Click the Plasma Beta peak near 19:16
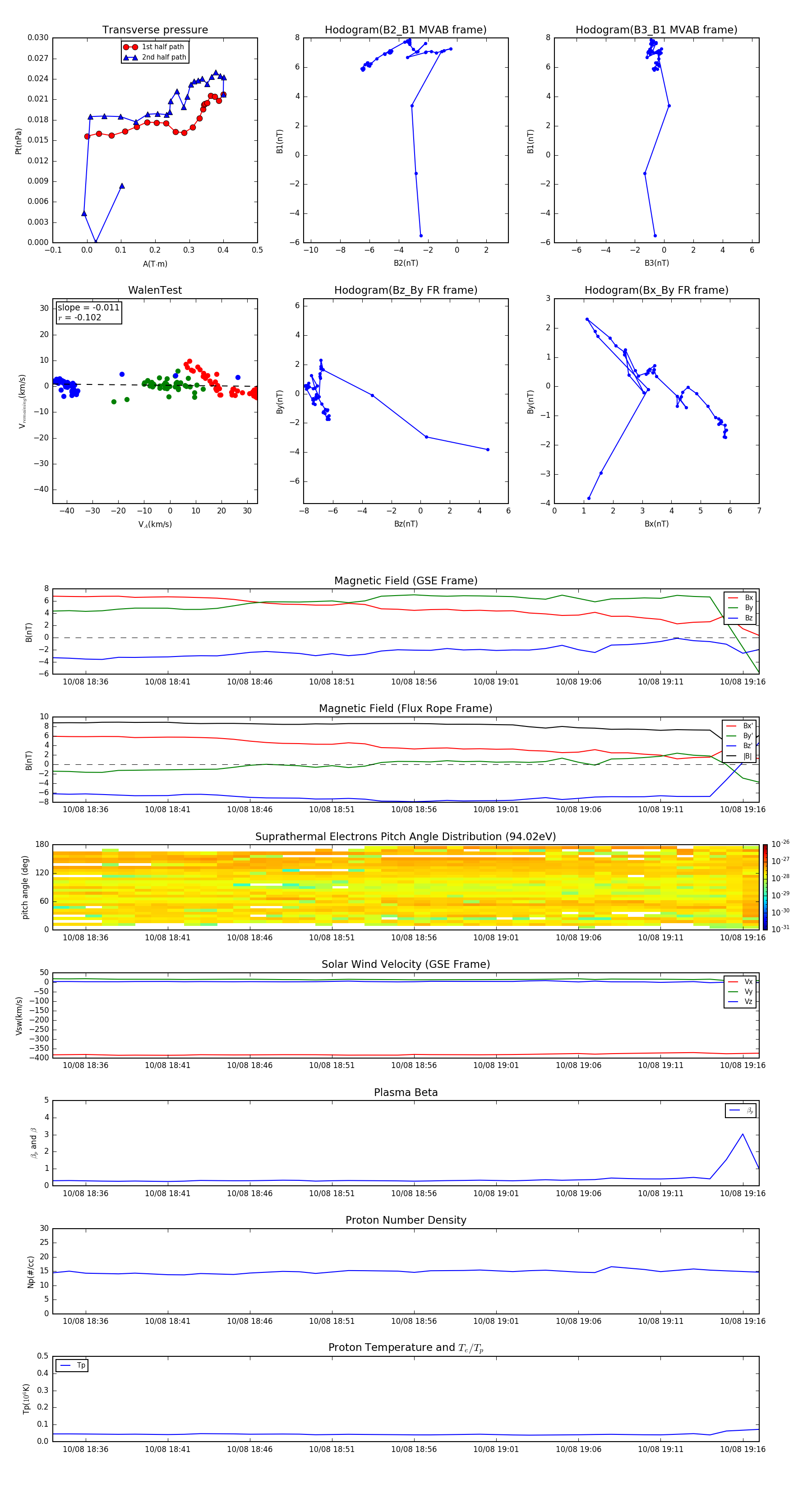 [743, 1134]
